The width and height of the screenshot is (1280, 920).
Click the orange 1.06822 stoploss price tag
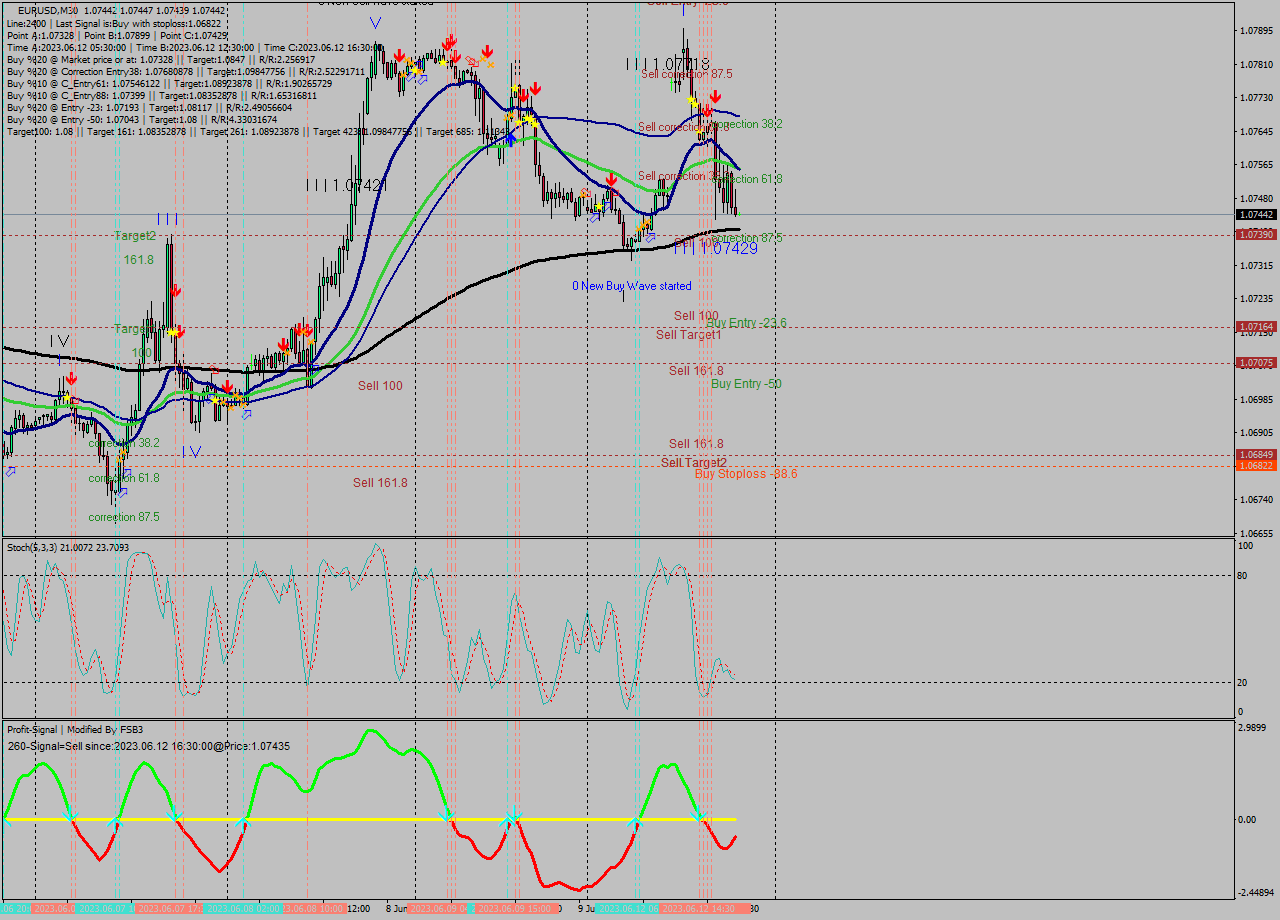[1256, 466]
